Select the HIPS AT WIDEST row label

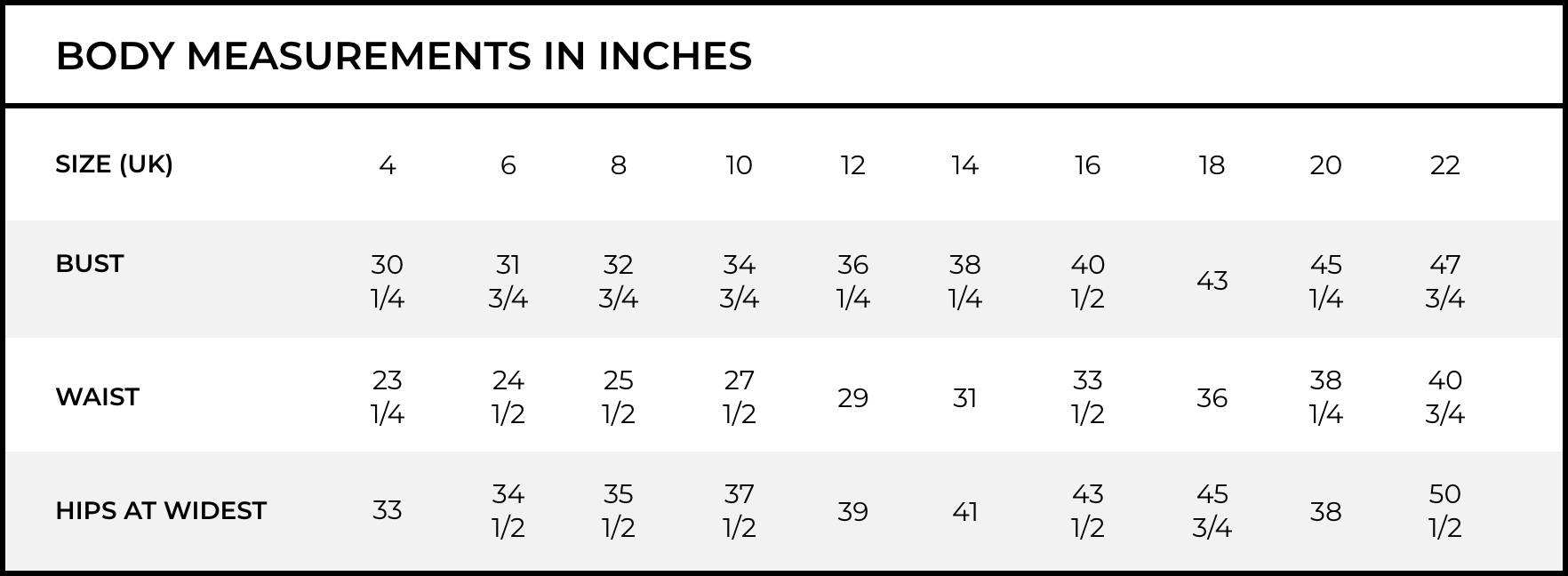[x=161, y=511]
